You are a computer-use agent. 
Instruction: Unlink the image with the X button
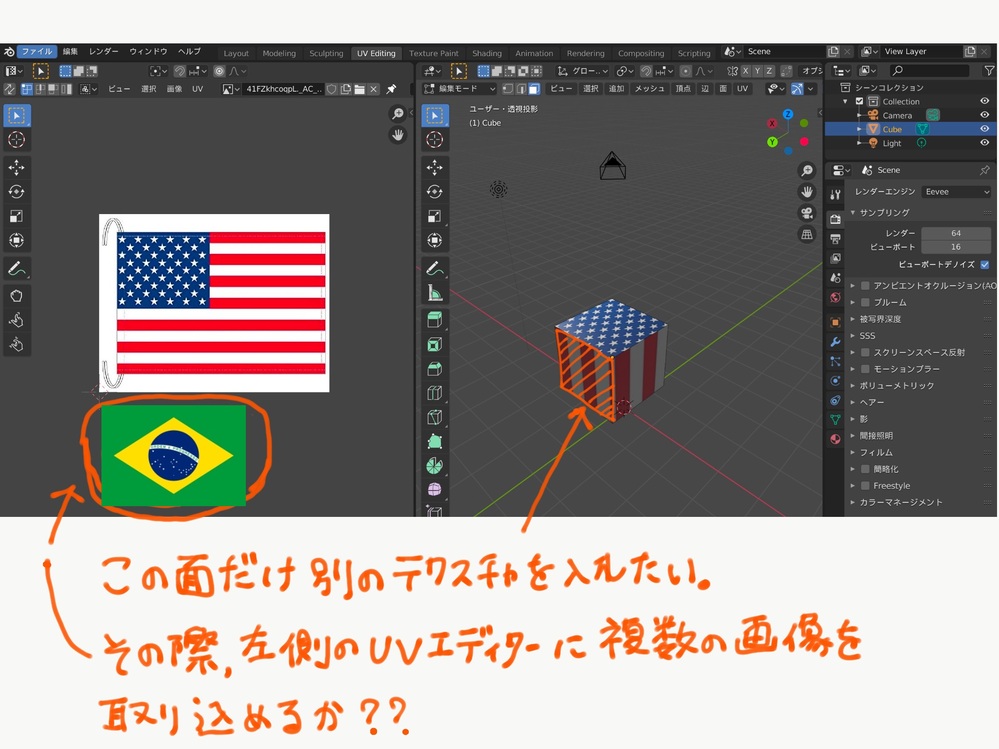(374, 89)
